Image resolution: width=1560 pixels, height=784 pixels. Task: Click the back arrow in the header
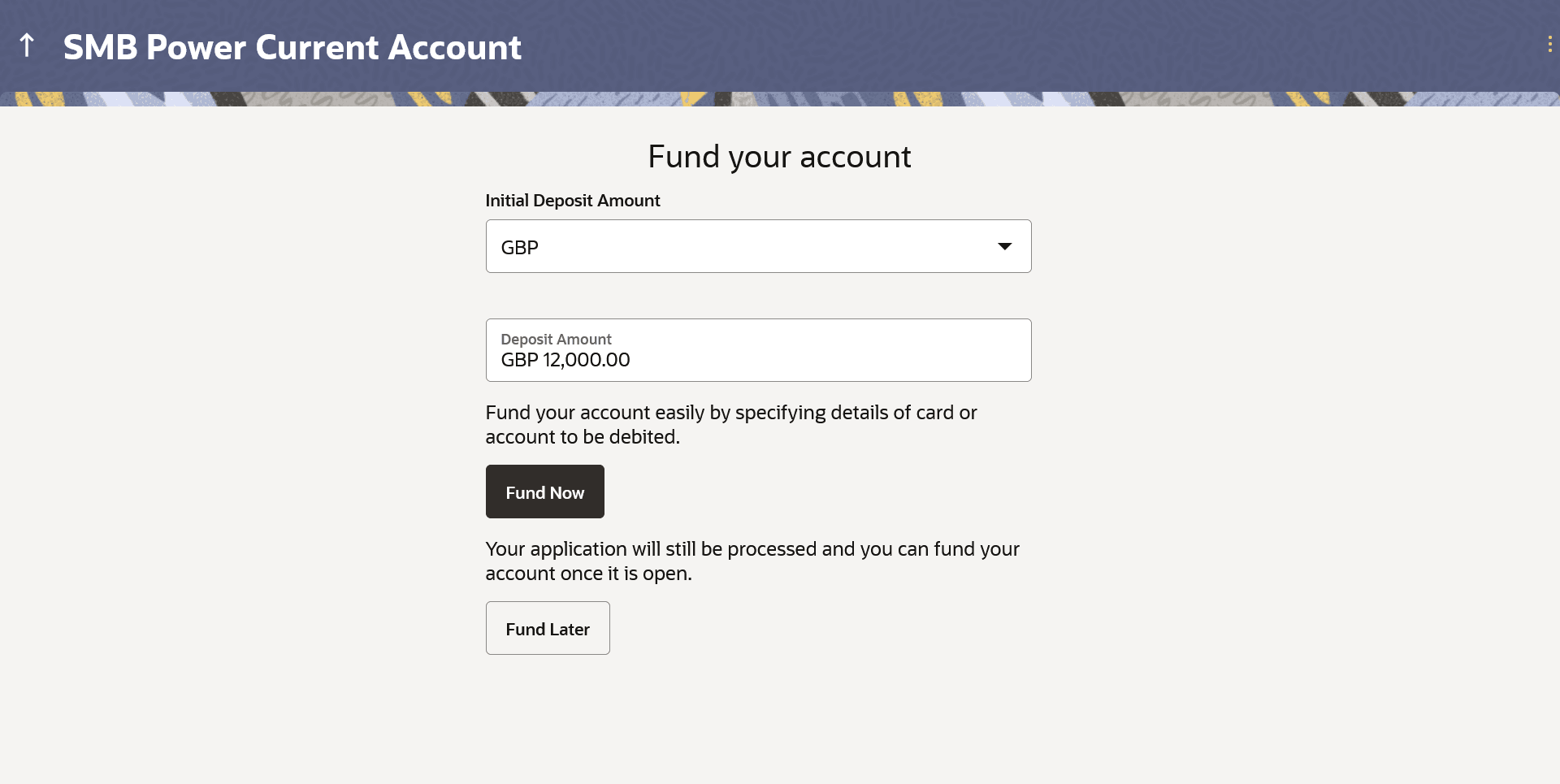coord(27,45)
